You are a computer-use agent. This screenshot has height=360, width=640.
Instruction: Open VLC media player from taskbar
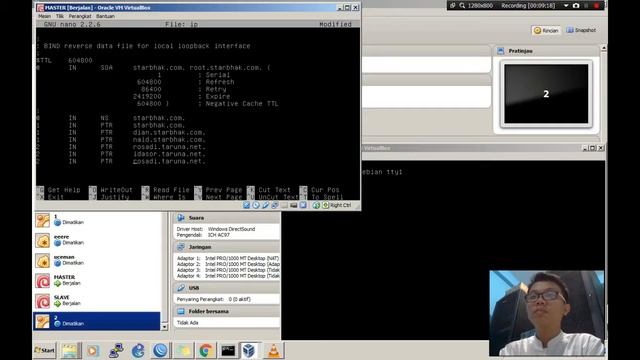click(273, 351)
